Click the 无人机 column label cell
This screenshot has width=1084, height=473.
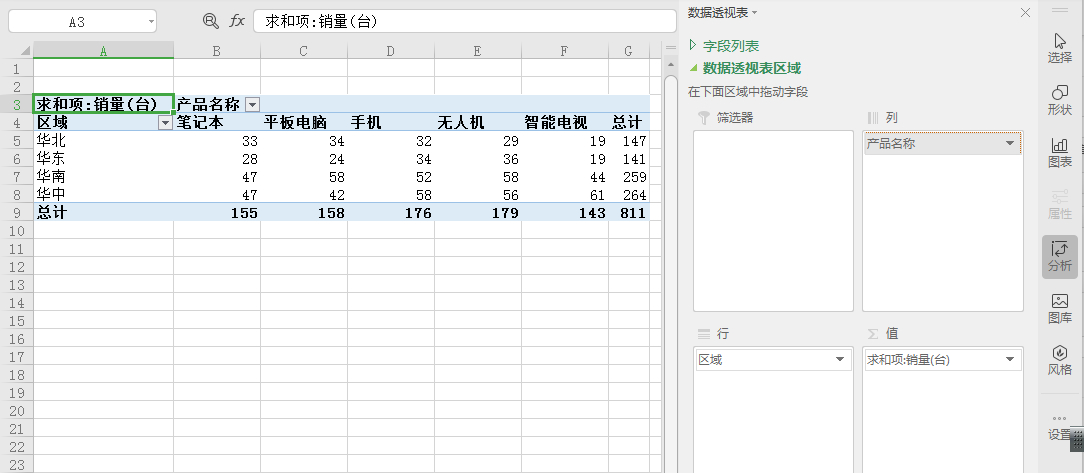(x=478, y=122)
